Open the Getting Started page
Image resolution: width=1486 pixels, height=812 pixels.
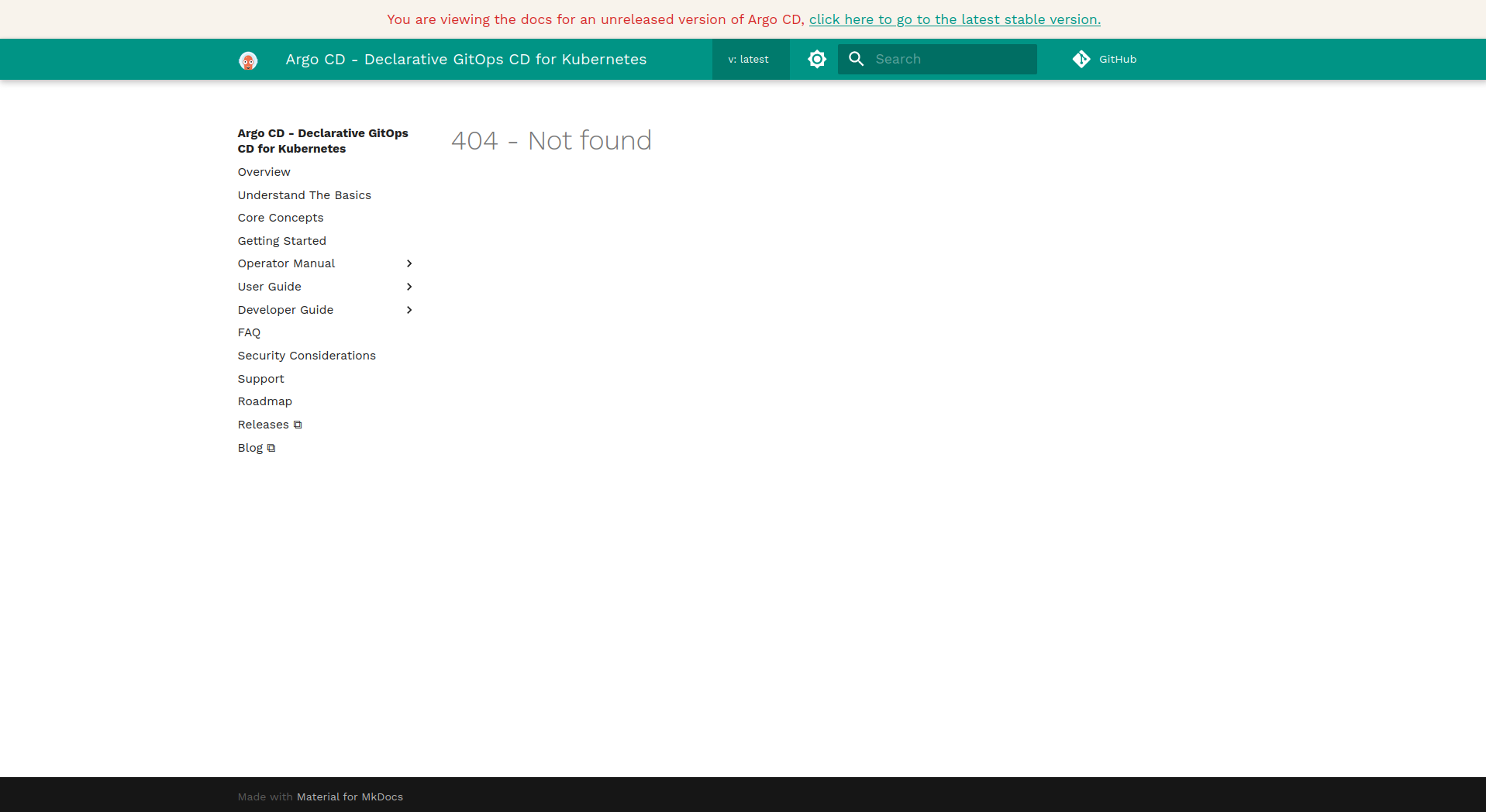(x=281, y=241)
